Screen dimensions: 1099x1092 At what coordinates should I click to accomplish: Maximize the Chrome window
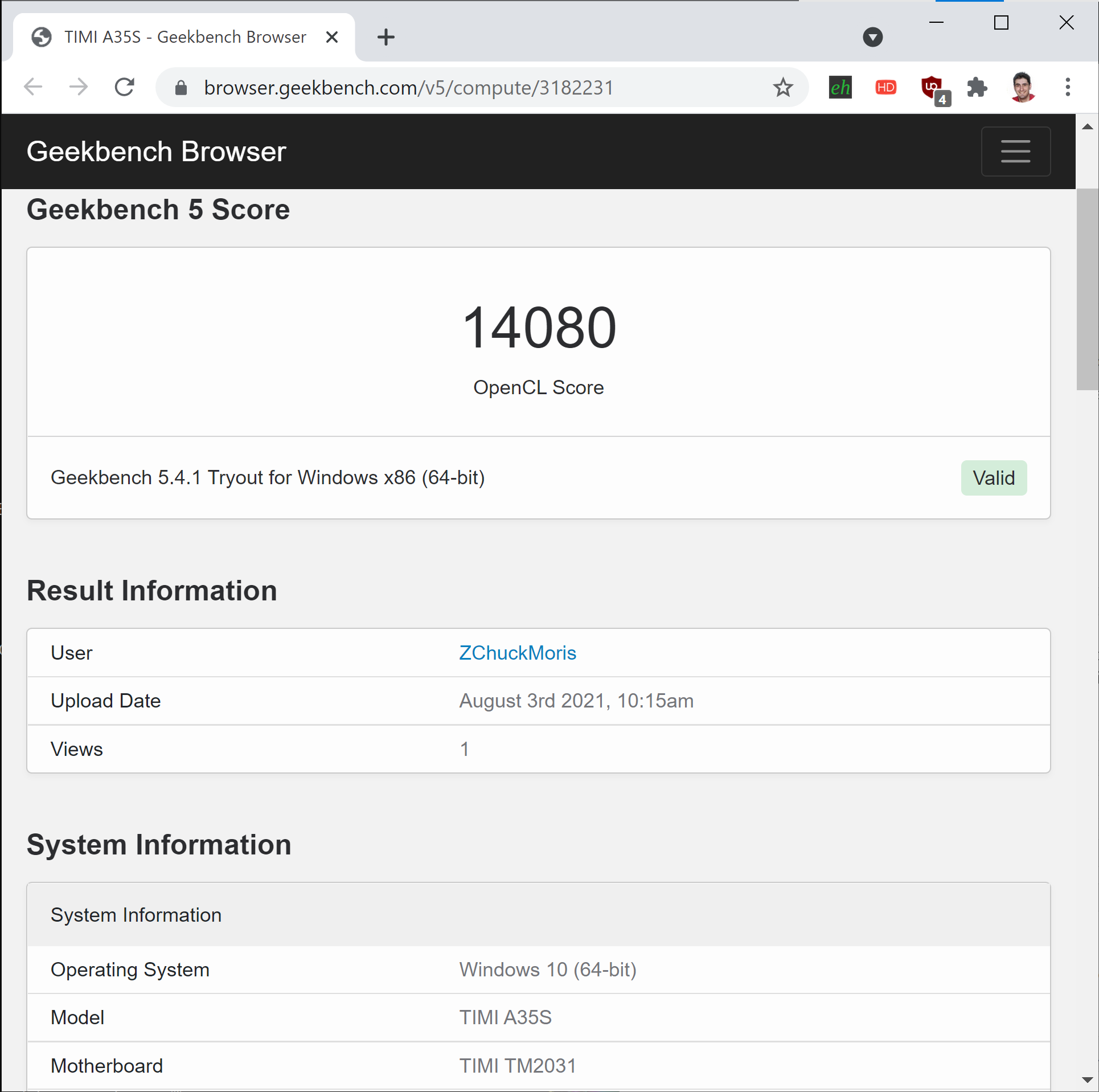(1001, 23)
